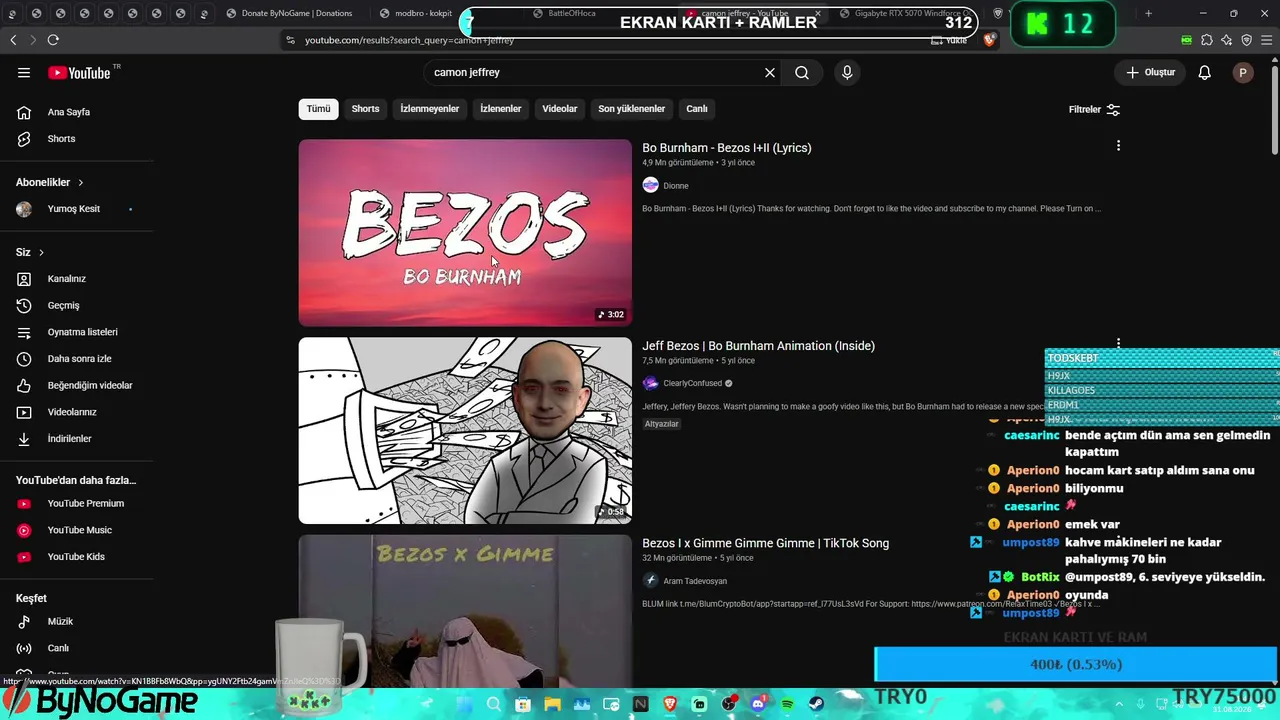The image size is (1280, 720).
Task: Open Dionne channel name link
Action: coord(676,186)
